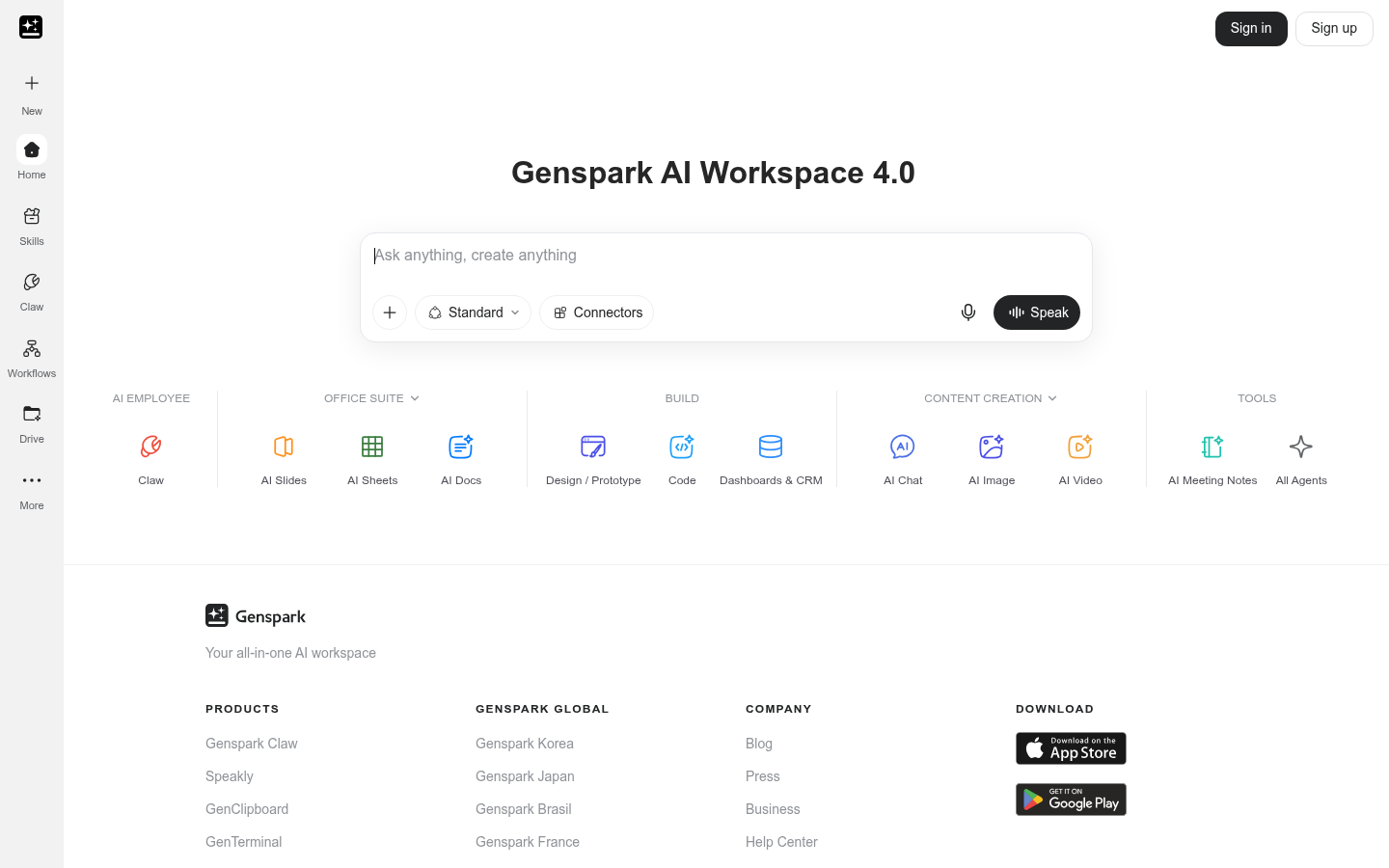Open Workflows in the sidebar
The height and width of the screenshot is (868, 1389).
tap(32, 358)
